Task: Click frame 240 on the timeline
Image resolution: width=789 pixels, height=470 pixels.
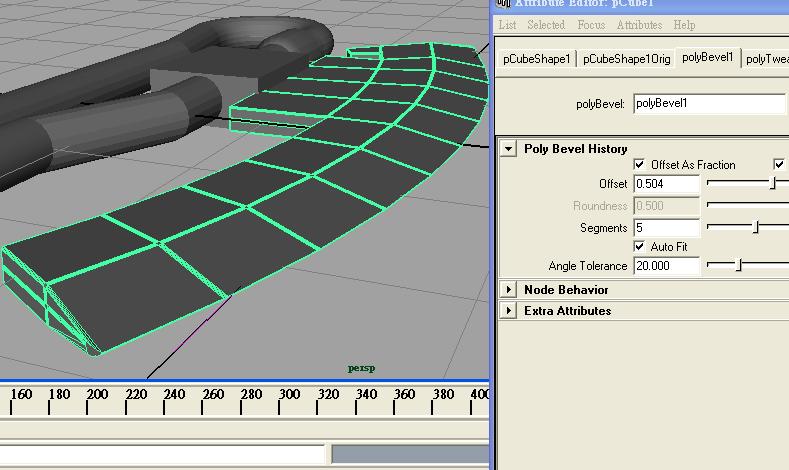Action: pyautogui.click(x=174, y=394)
